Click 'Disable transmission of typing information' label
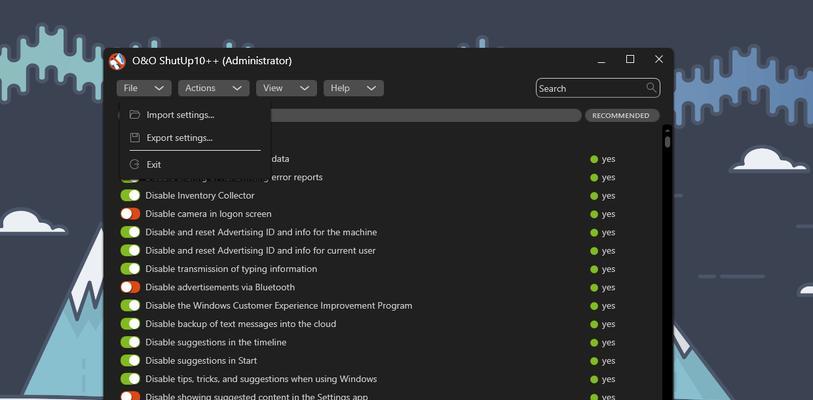Screen dimensions: 813x400 tap(231, 269)
